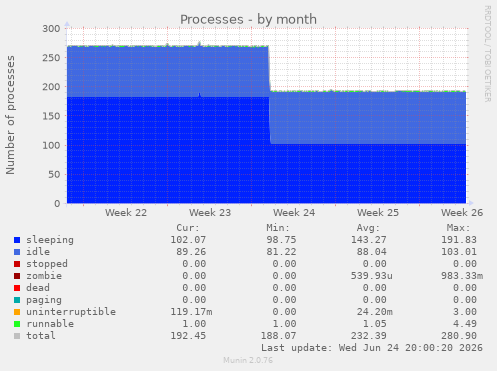Click the 'runnable' legend label

[50, 324]
